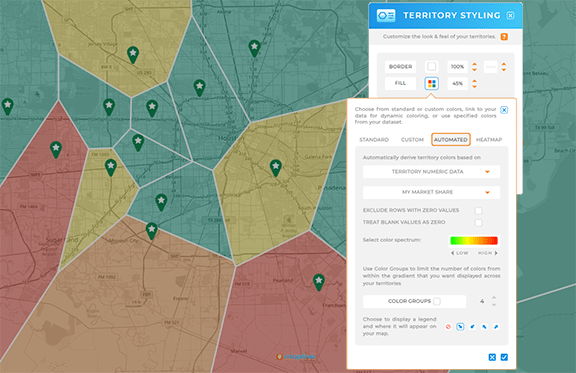Click the color groups count field

point(482,301)
